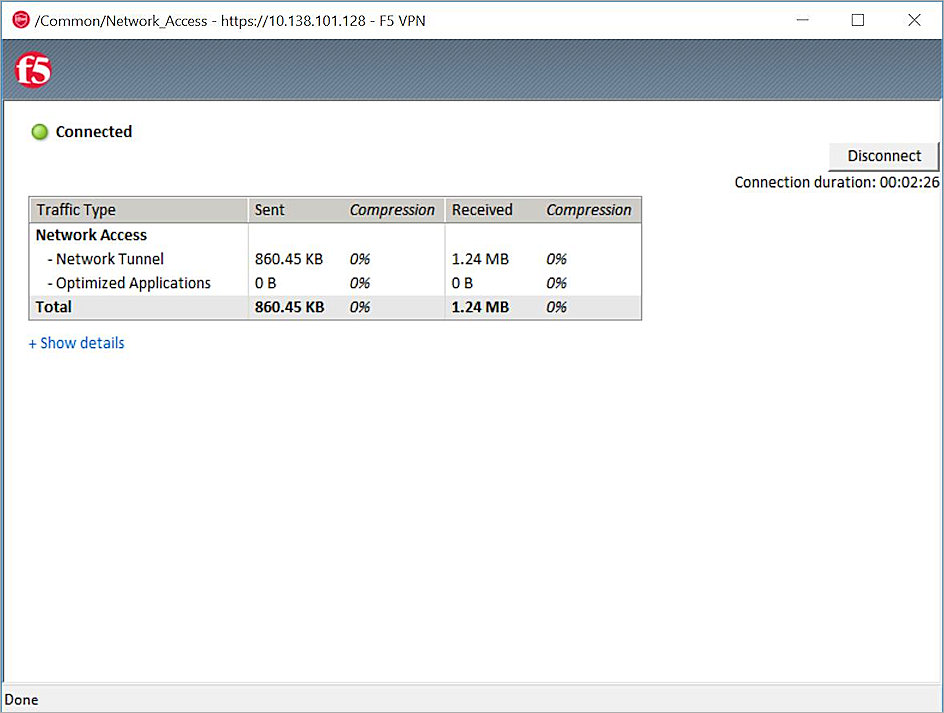Click the plus sign before Show details

pyautogui.click(x=33, y=343)
